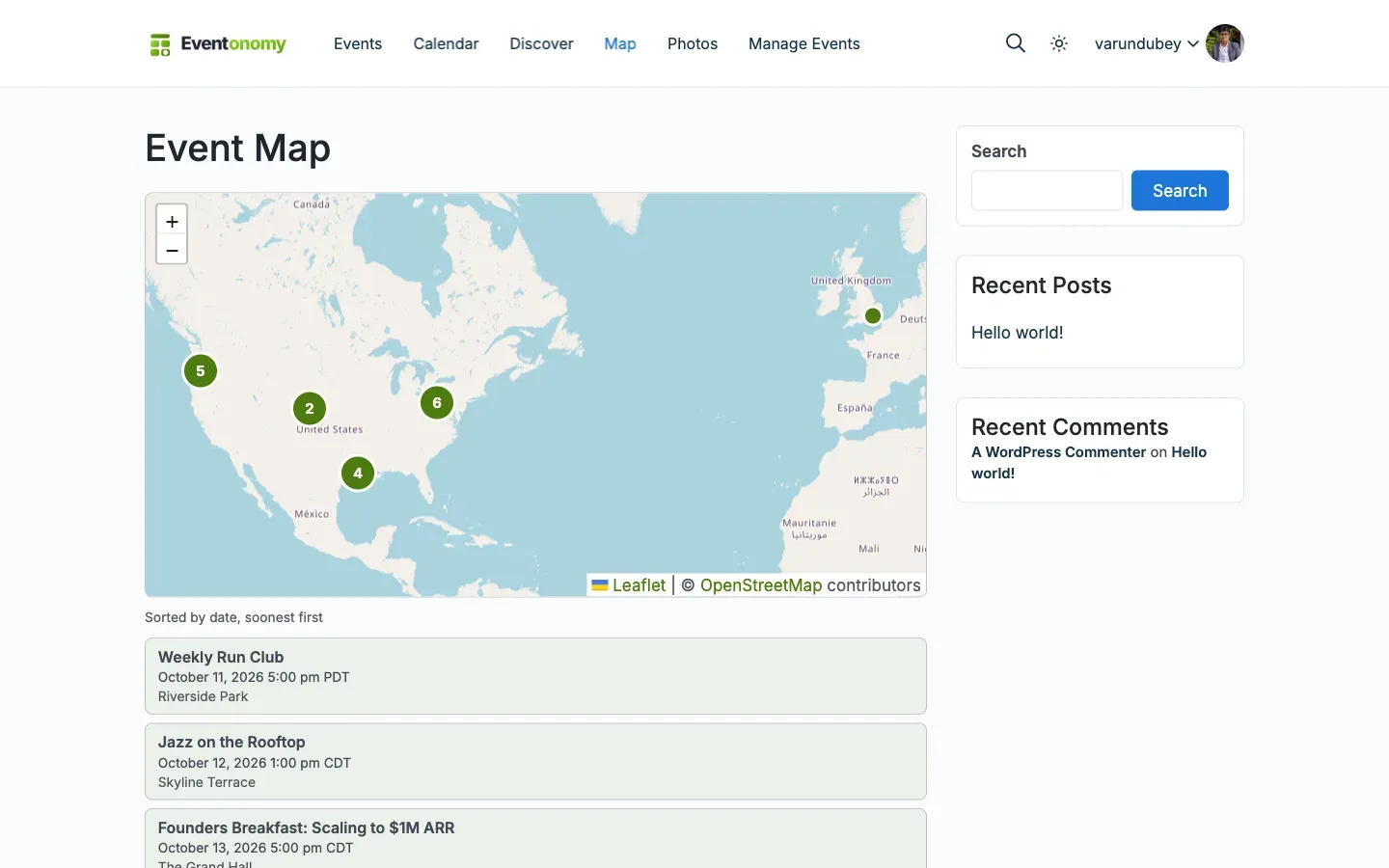Open the varundubey account dropdown
Image resolution: width=1389 pixels, height=868 pixels.
click(1147, 43)
